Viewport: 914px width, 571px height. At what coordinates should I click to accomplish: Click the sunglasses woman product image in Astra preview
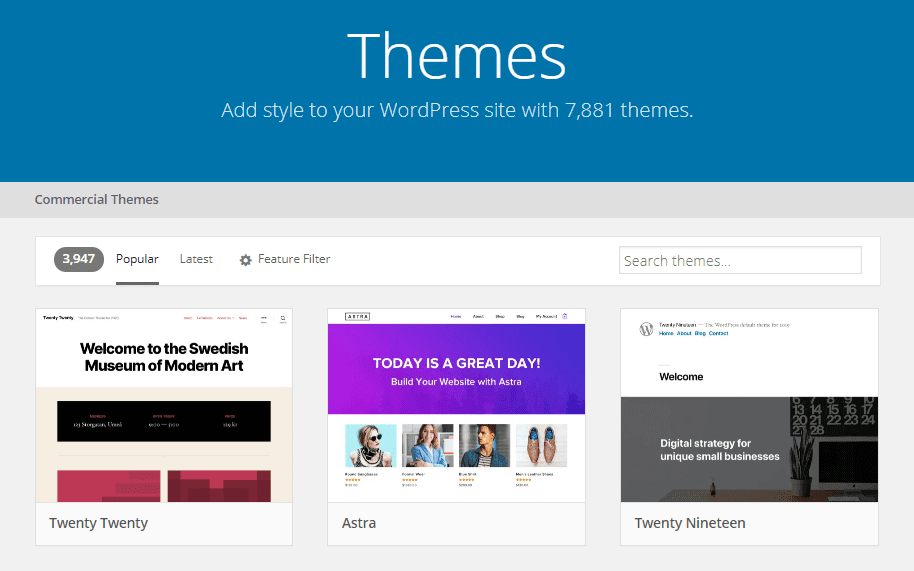click(x=370, y=446)
